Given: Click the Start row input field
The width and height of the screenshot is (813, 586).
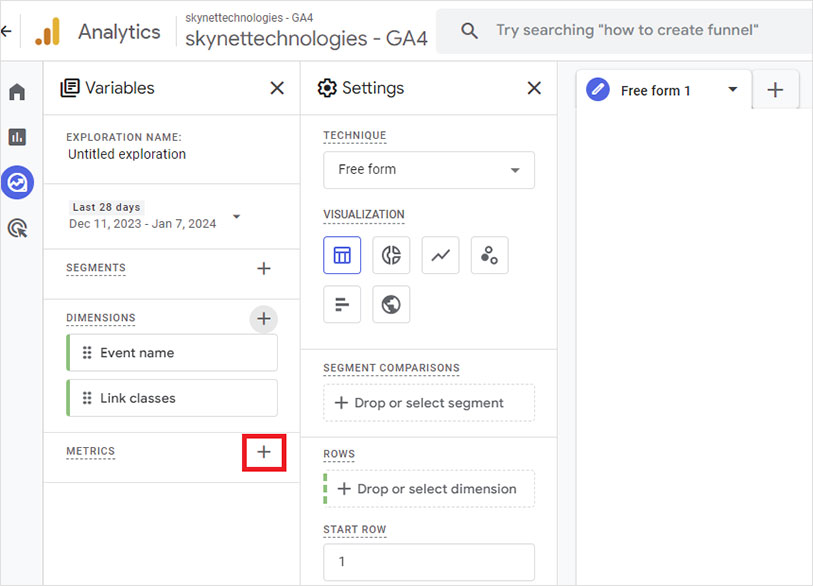Looking at the screenshot, I should tap(428, 561).
